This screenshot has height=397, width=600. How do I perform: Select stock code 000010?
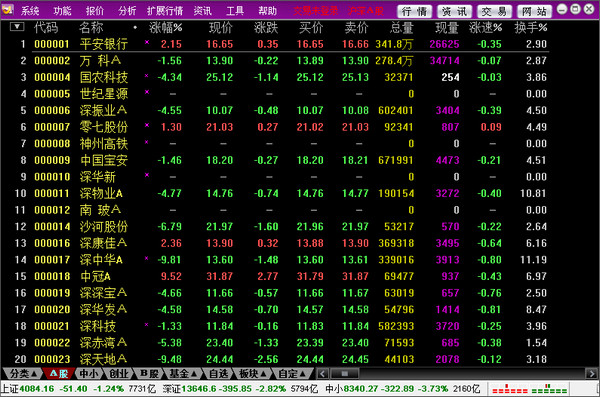[52, 177]
